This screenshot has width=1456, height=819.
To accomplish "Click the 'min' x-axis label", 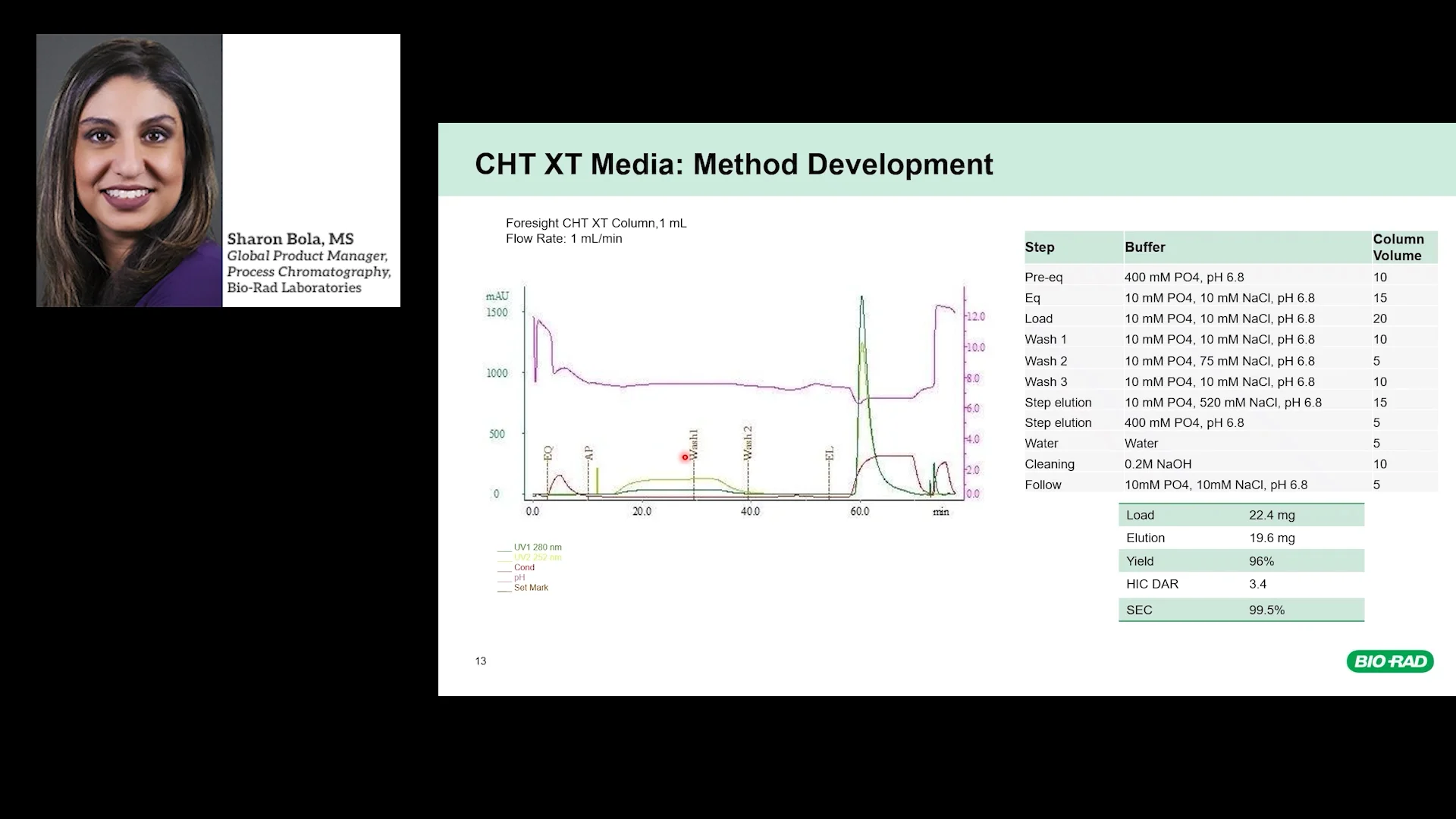I will point(940,512).
